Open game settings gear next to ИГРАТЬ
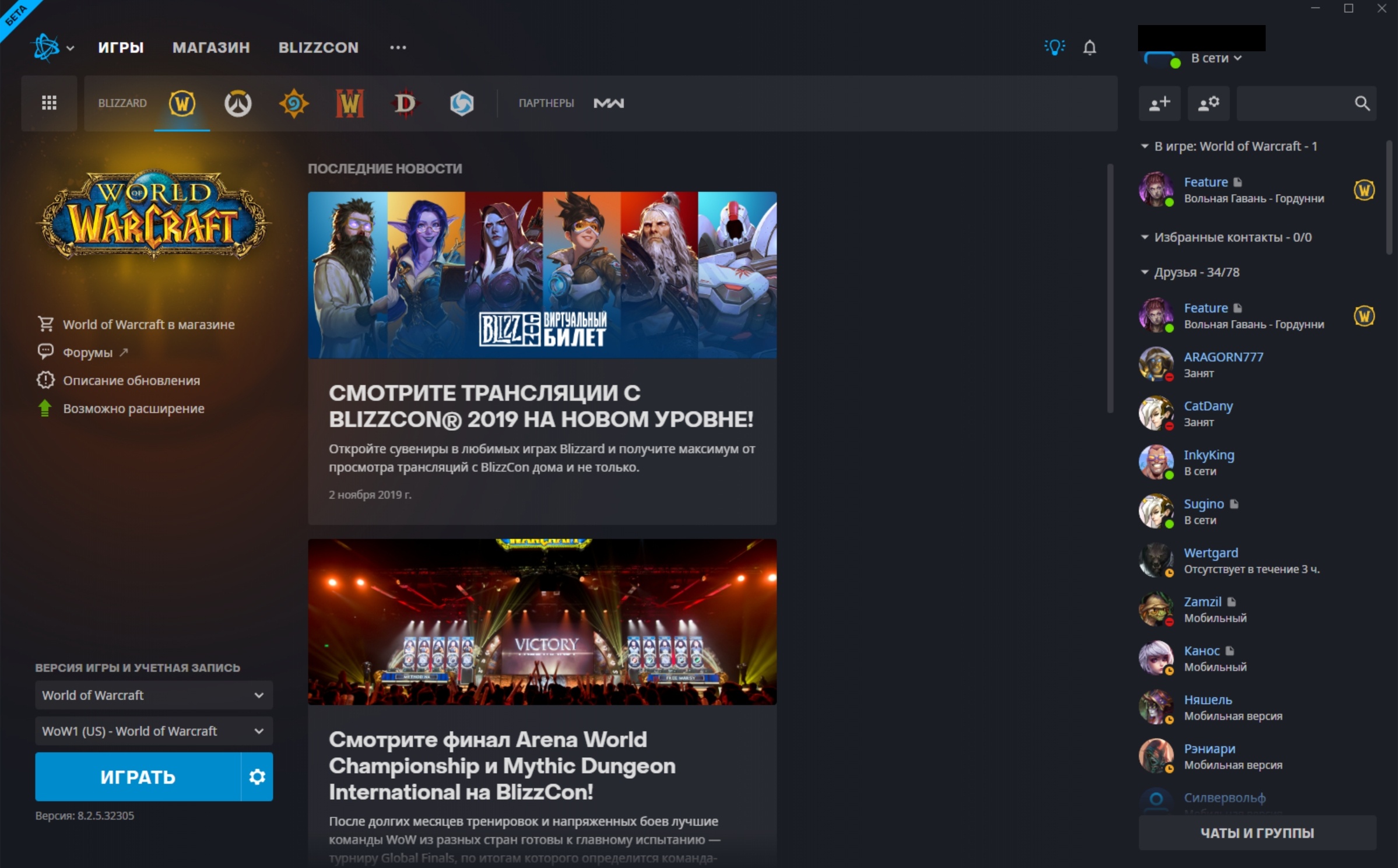 (x=257, y=776)
